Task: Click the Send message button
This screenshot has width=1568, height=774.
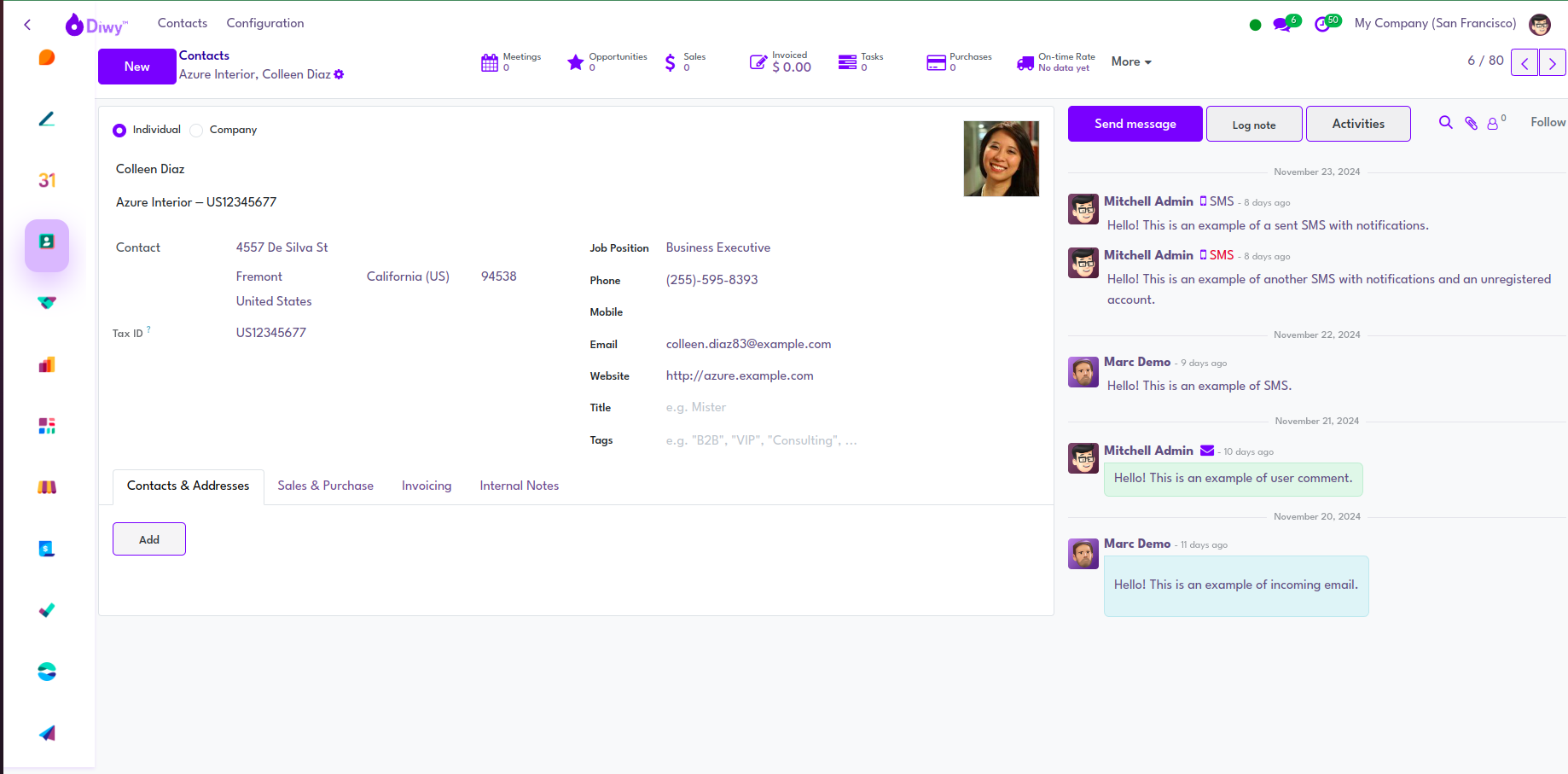Action: click(x=1135, y=124)
